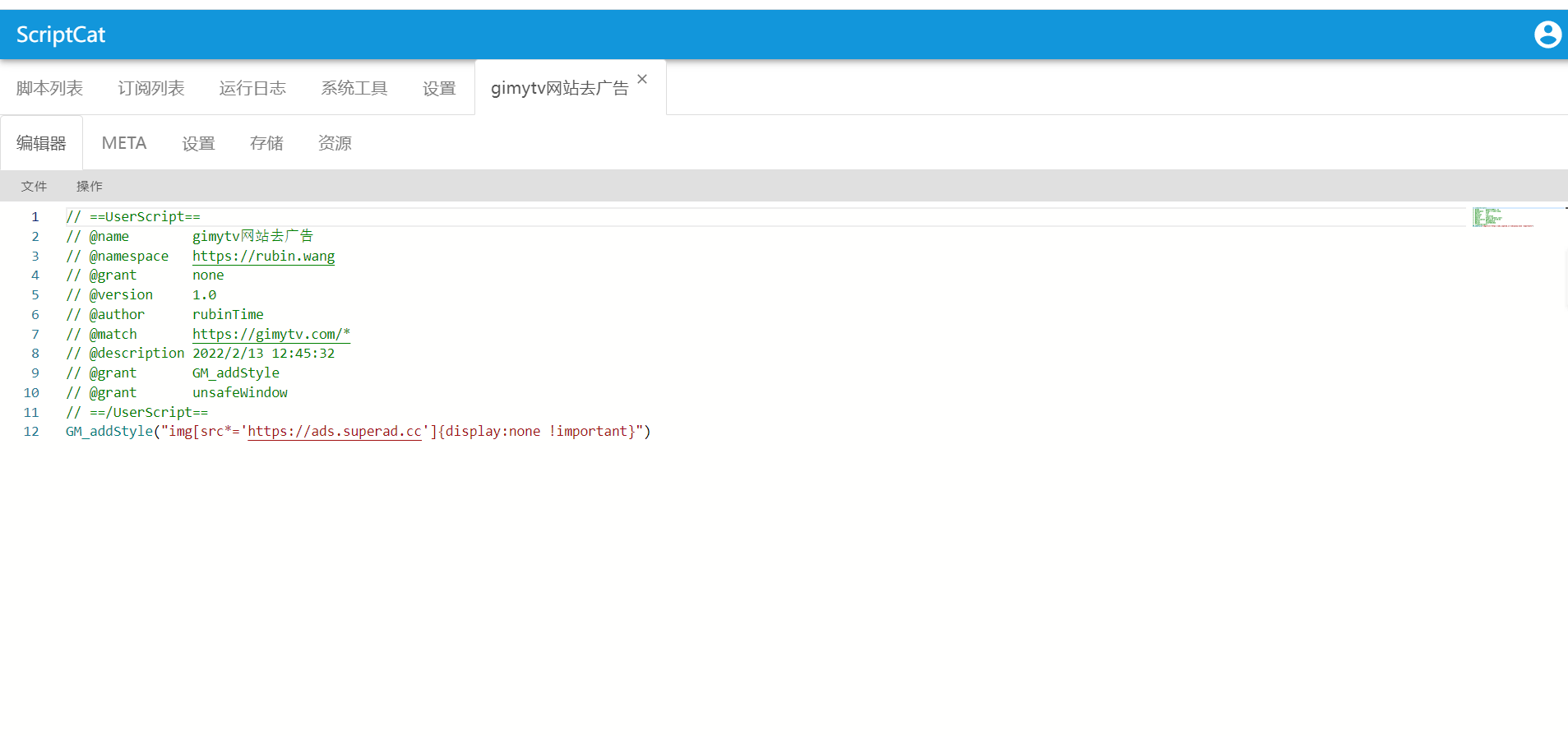Click the ScriptCat logo title
The height and width of the screenshot is (736, 1568).
pos(61,35)
